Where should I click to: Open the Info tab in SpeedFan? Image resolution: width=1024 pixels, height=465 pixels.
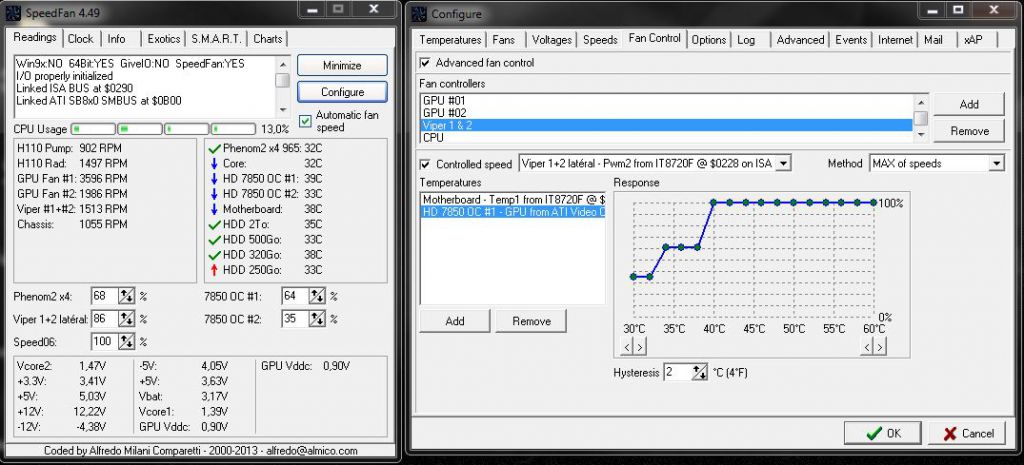click(116, 39)
